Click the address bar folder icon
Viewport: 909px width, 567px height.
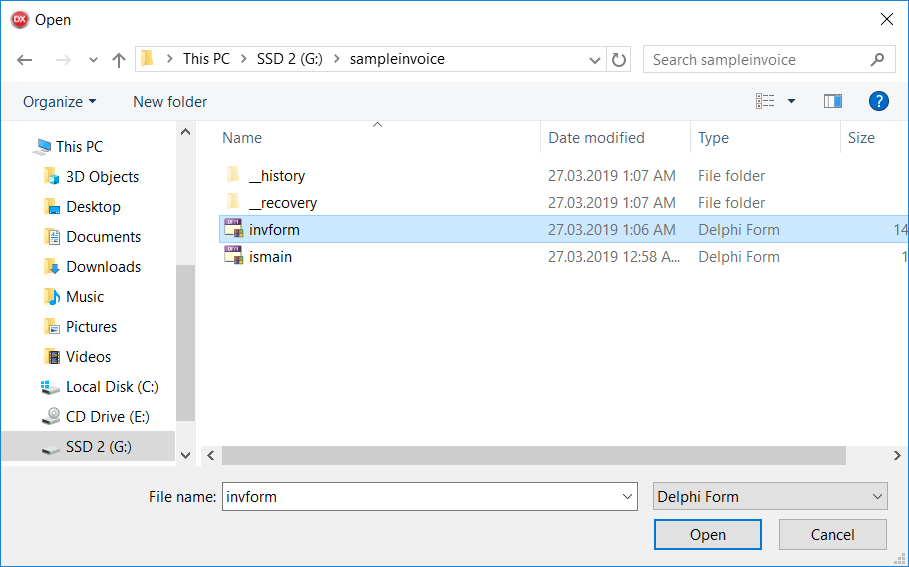[148, 59]
